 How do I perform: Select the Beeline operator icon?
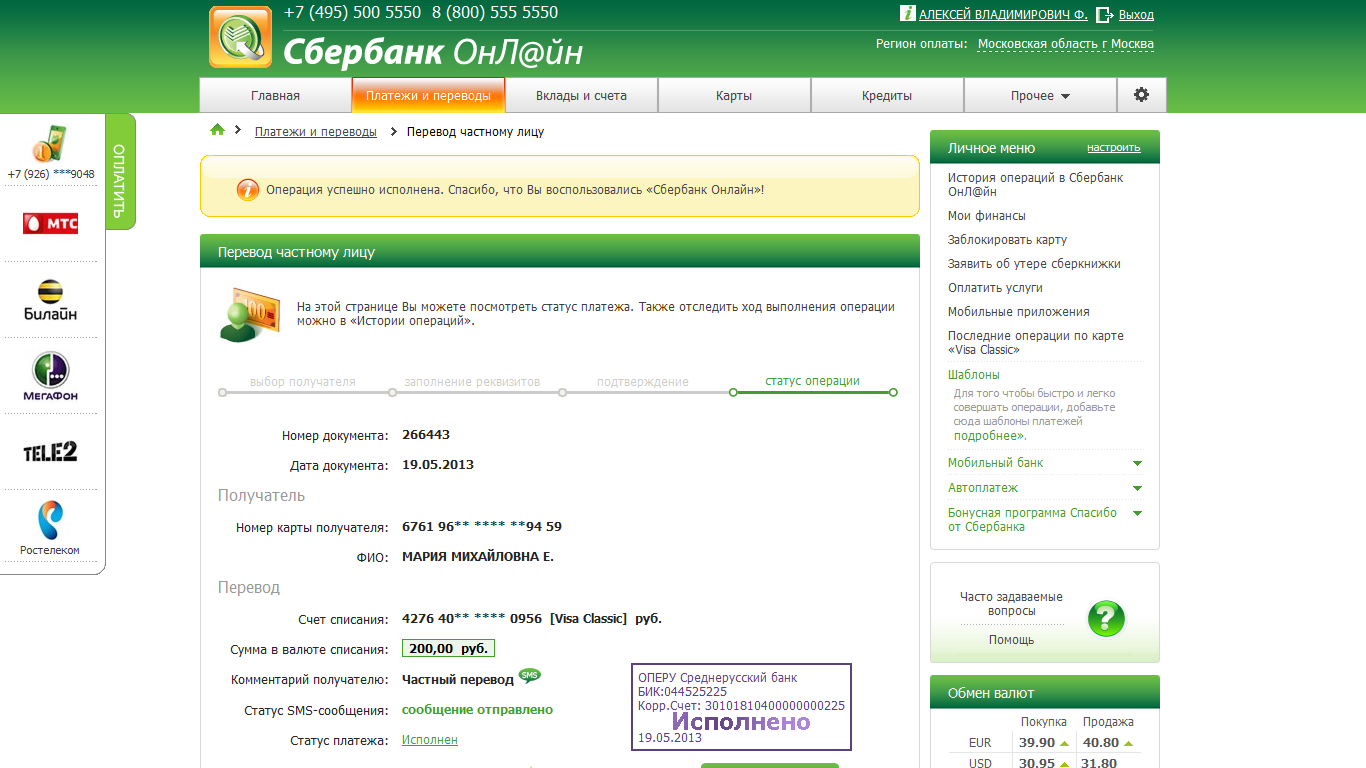50,300
